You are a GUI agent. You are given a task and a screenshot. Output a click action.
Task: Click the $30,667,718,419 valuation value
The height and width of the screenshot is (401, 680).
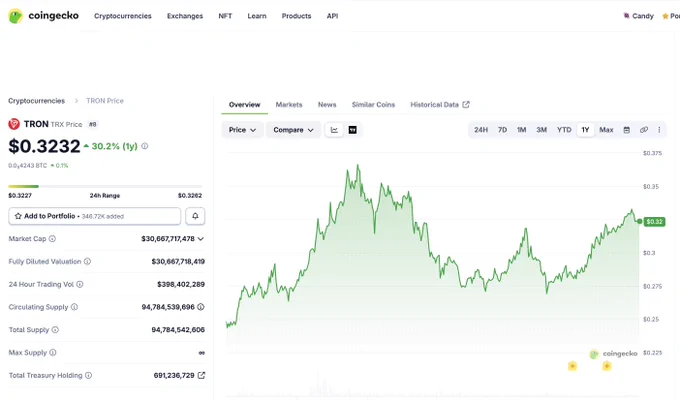(178, 261)
